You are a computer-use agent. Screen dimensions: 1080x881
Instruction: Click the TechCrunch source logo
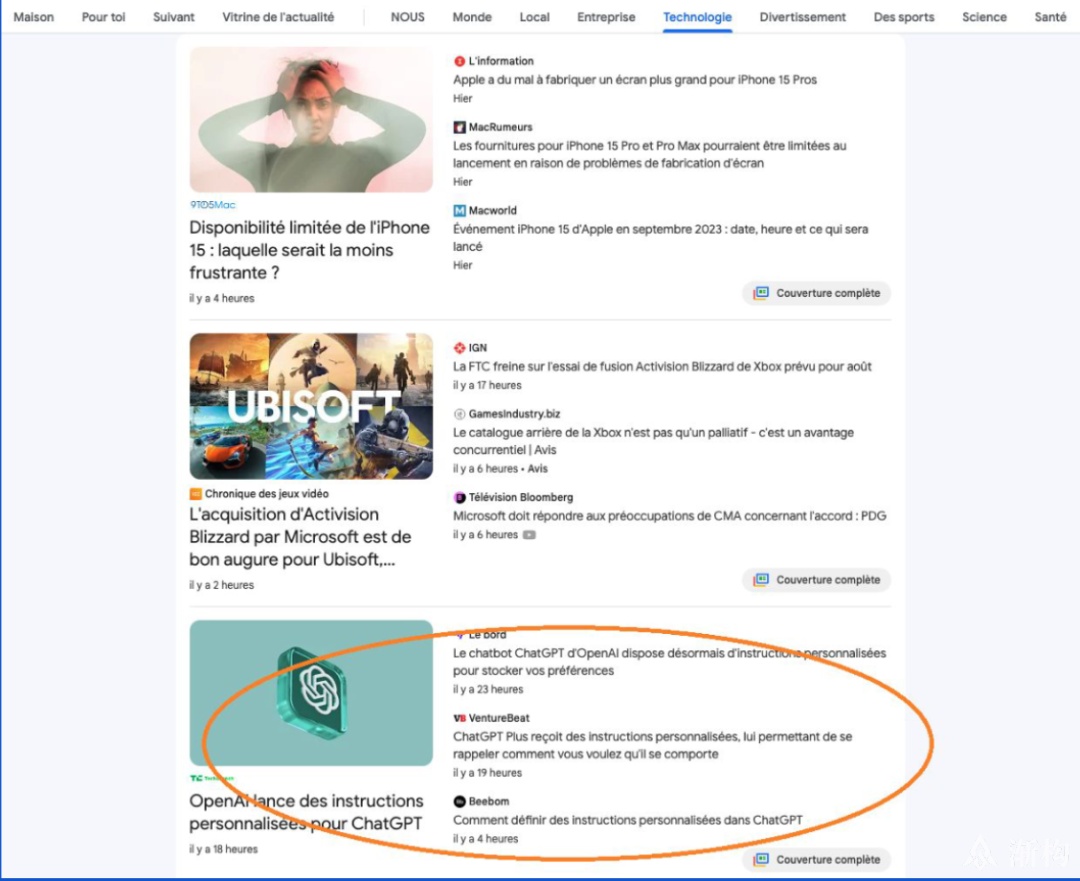pos(211,778)
